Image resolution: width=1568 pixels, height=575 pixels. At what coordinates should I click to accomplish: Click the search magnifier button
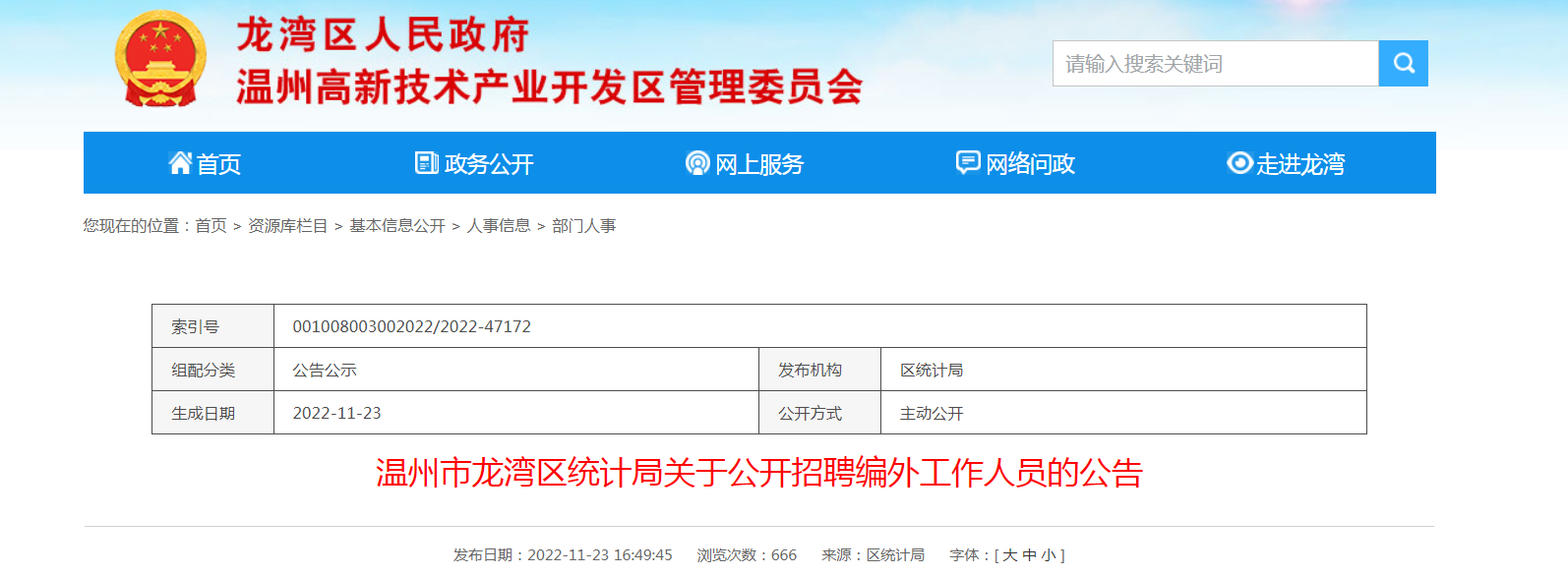[1403, 64]
